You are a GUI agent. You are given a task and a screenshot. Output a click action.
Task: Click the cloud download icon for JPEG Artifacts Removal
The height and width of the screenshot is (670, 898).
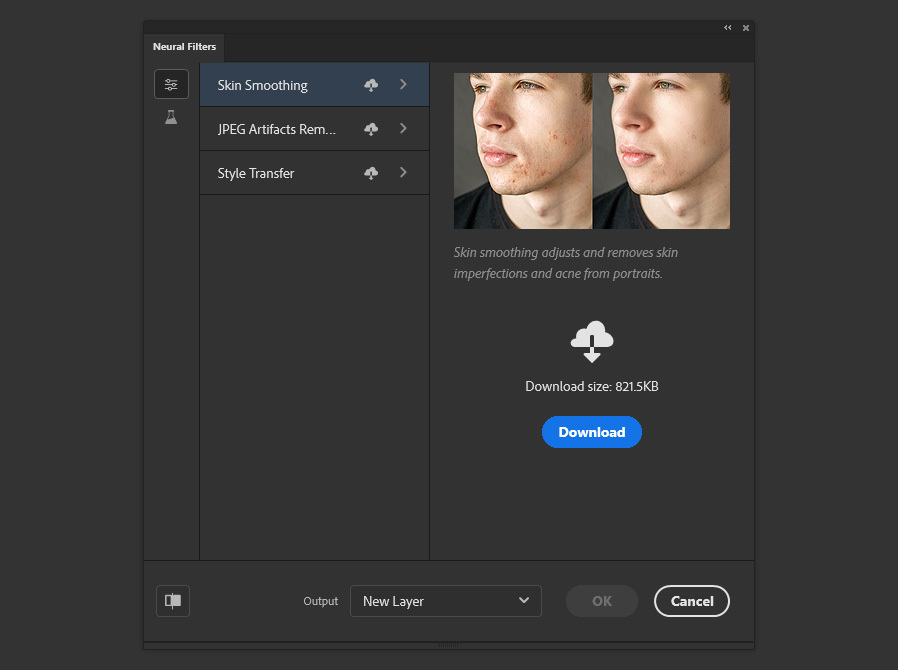[x=371, y=129]
